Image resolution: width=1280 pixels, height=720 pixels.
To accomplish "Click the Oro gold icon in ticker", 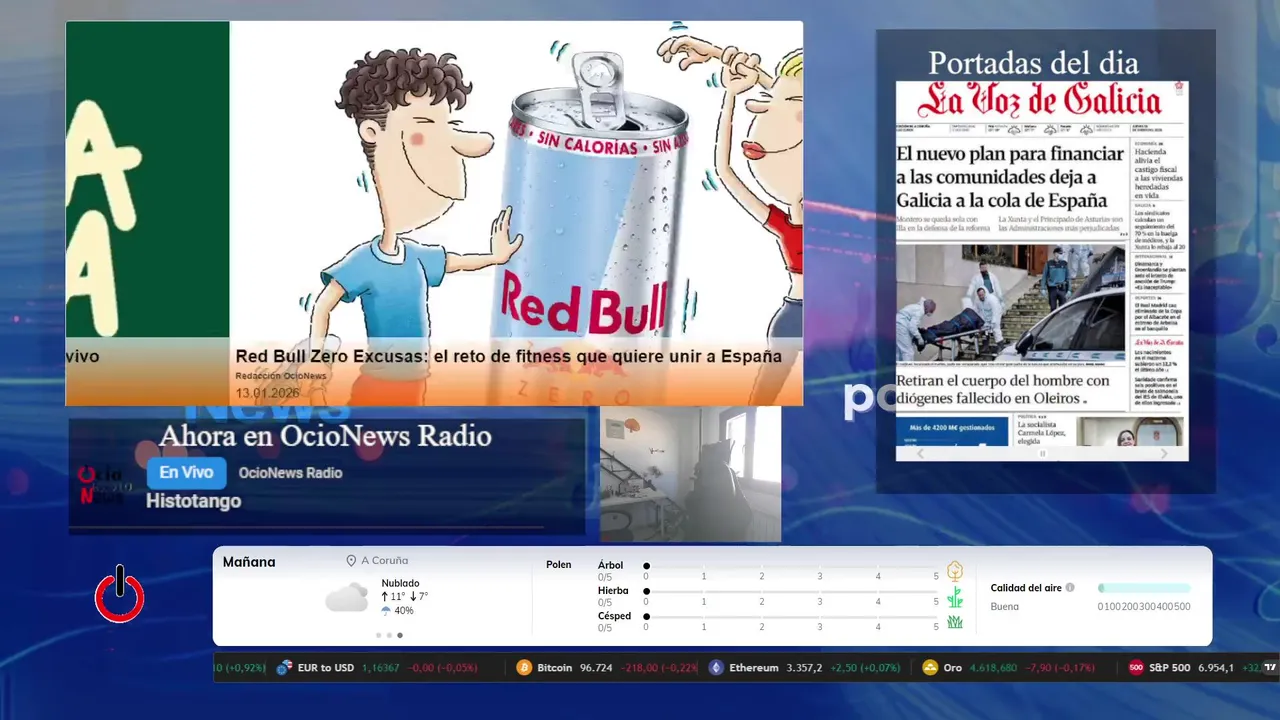I will pos(930,667).
